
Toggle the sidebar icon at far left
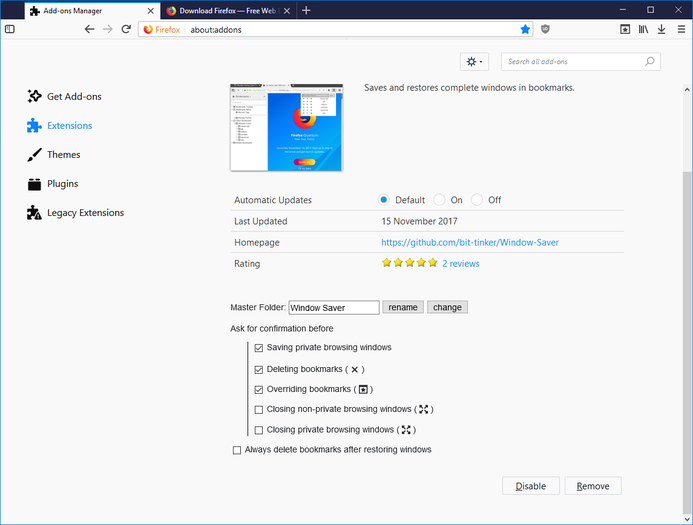click(x=10, y=30)
